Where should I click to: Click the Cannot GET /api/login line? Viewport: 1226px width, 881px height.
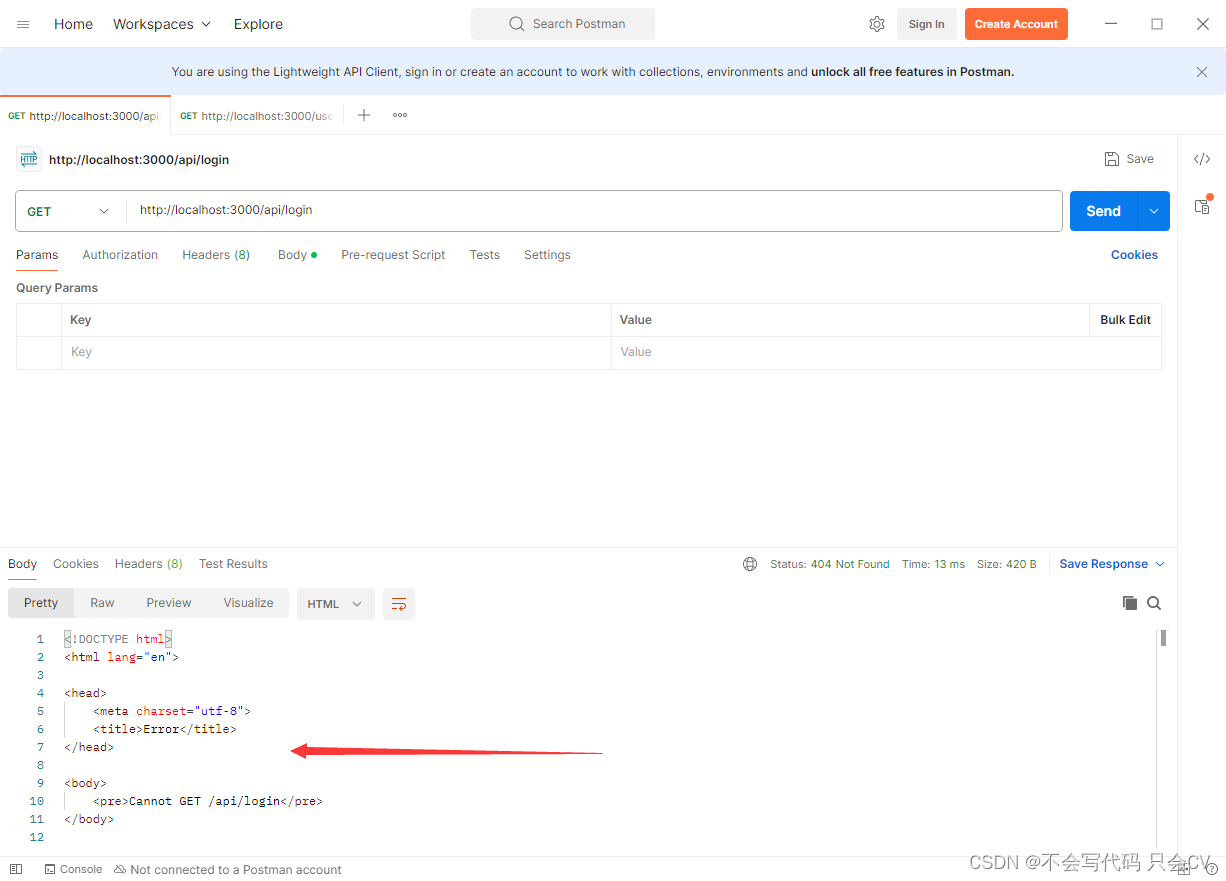(208, 801)
